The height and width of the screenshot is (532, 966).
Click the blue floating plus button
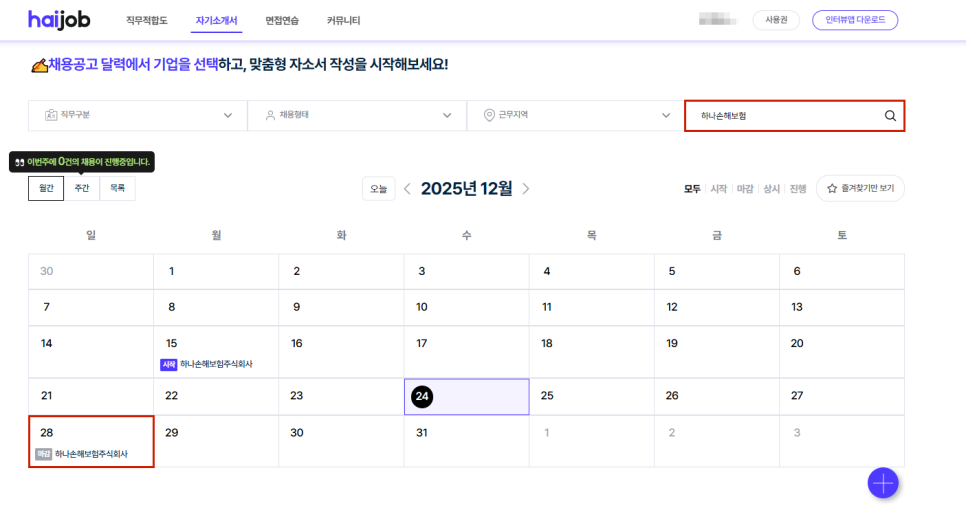click(x=882, y=483)
